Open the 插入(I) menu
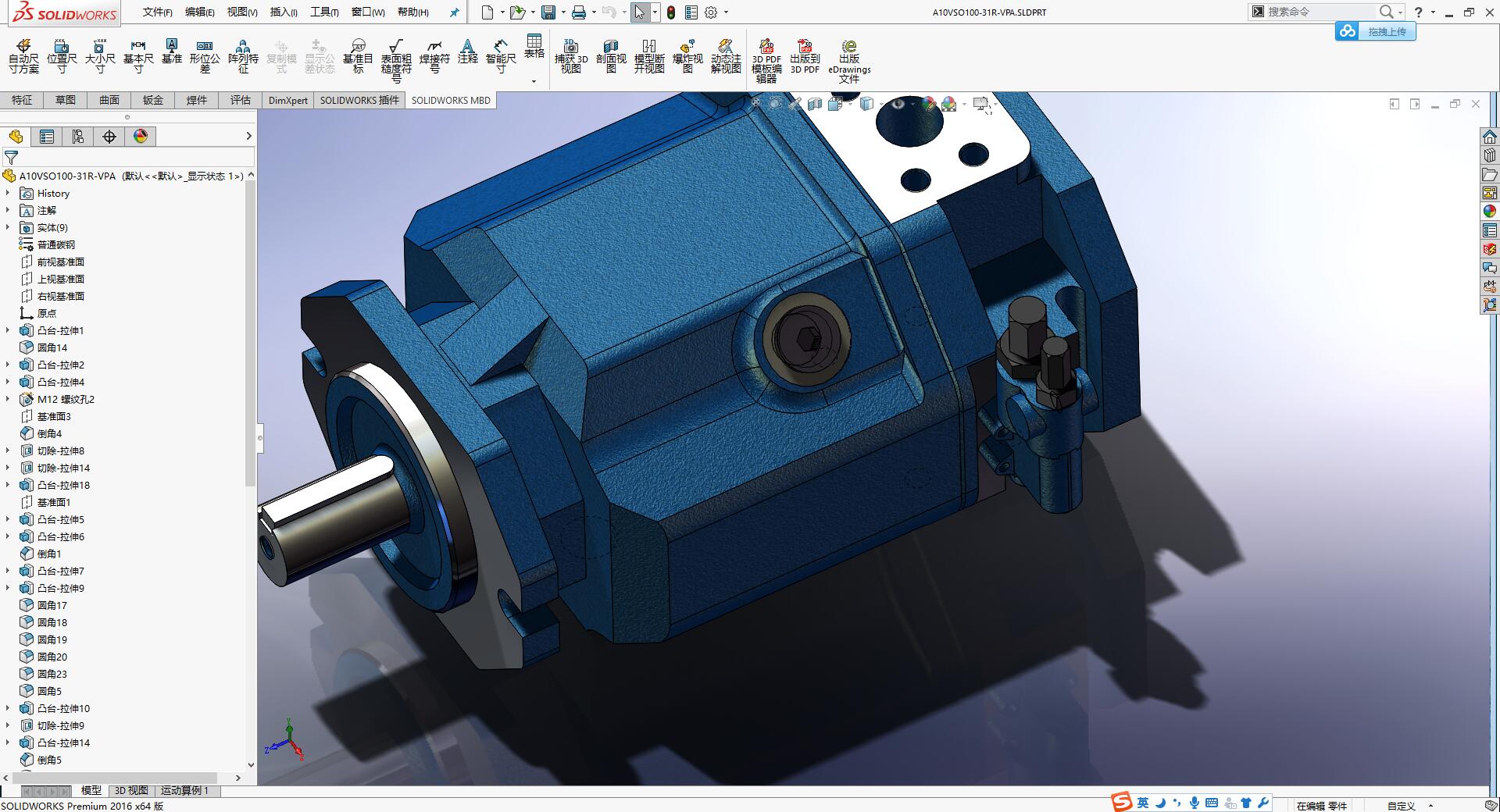The image size is (1500, 812). 284,12
